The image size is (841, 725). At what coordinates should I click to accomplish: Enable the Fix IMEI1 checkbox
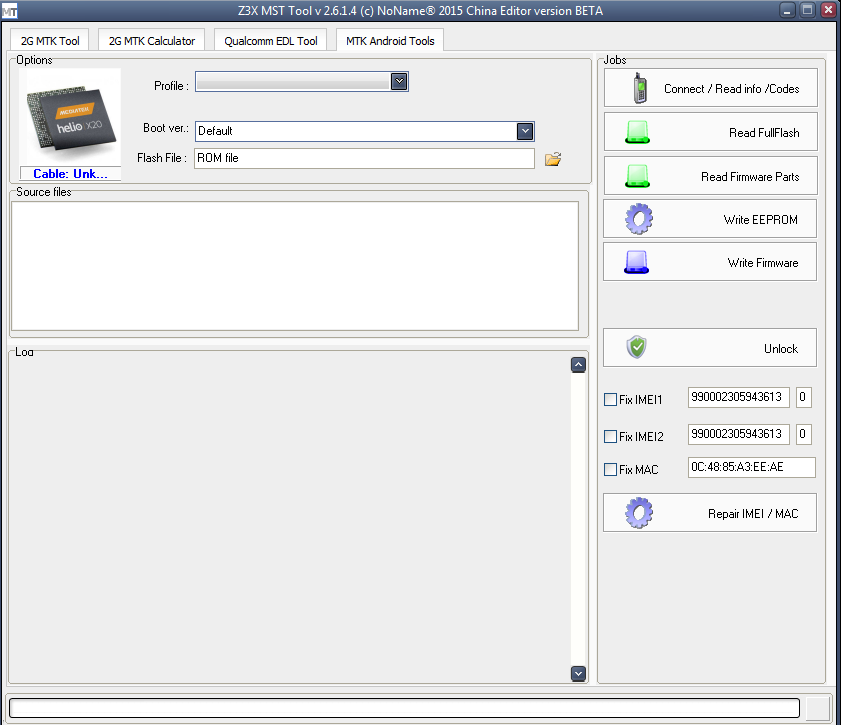click(x=609, y=398)
